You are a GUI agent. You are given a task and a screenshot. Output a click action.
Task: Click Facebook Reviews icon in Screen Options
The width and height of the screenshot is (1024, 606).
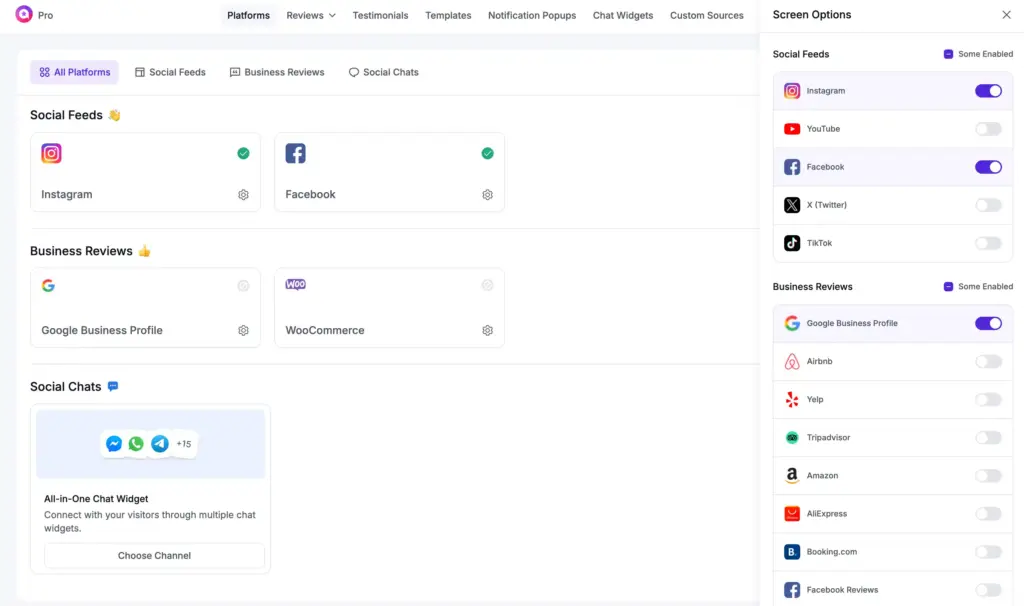[792, 590]
